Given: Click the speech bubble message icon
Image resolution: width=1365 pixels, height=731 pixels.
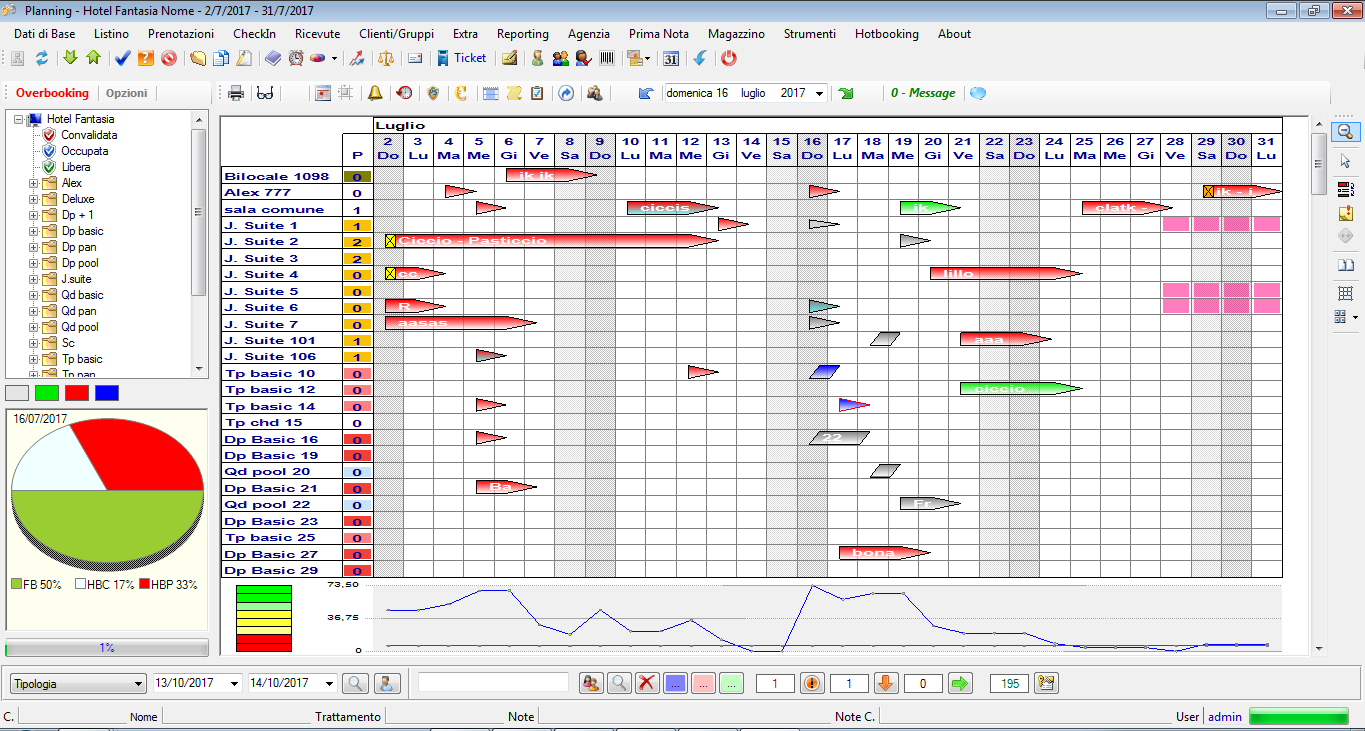Looking at the screenshot, I should coord(978,93).
